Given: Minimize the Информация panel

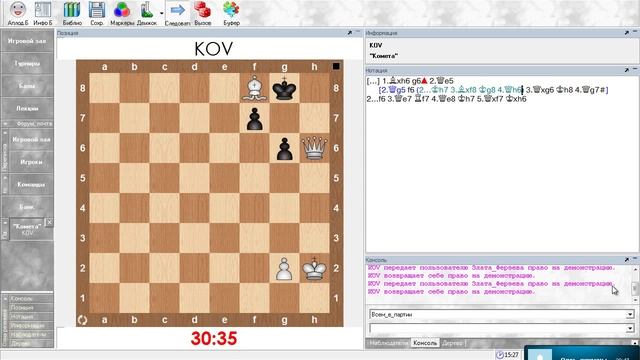Looking at the screenshot, I should [x=635, y=32].
